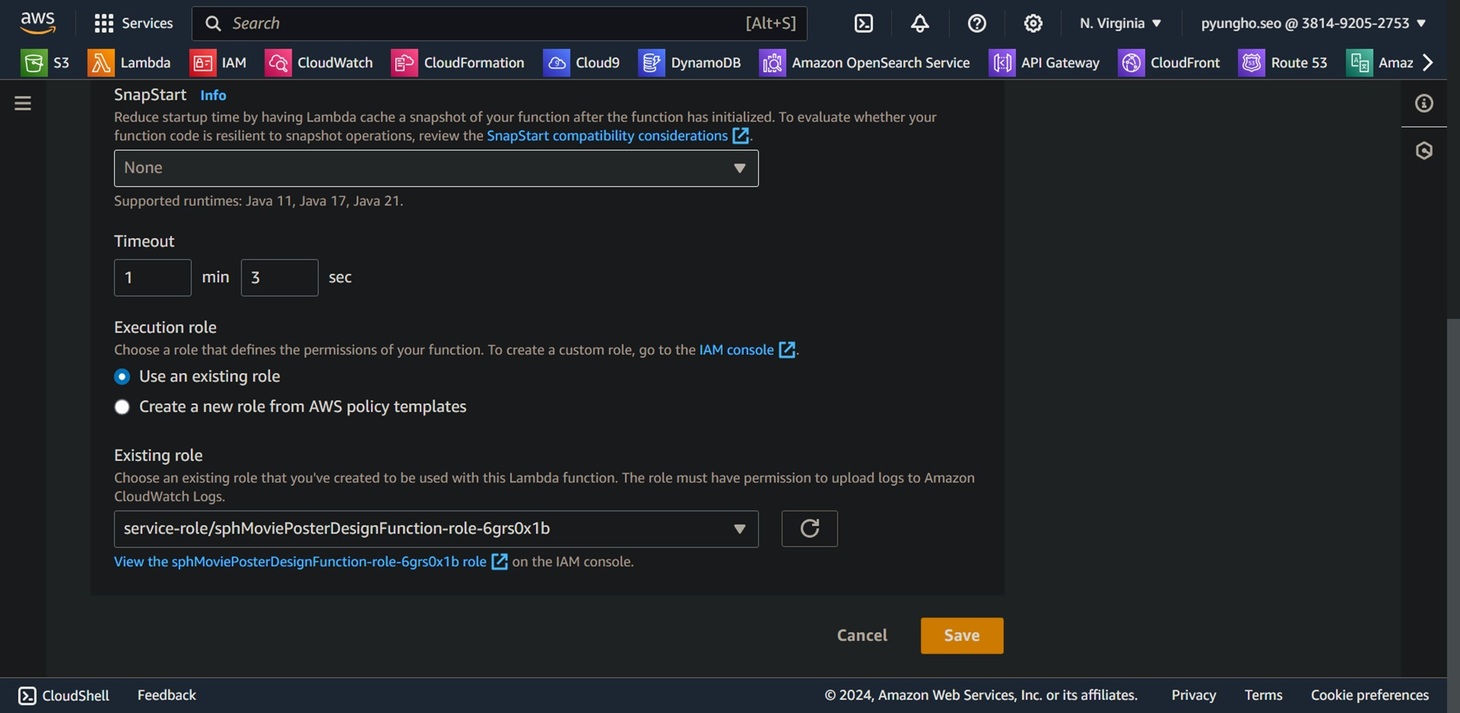
Task: Open the Existing role dropdown
Action: point(436,529)
